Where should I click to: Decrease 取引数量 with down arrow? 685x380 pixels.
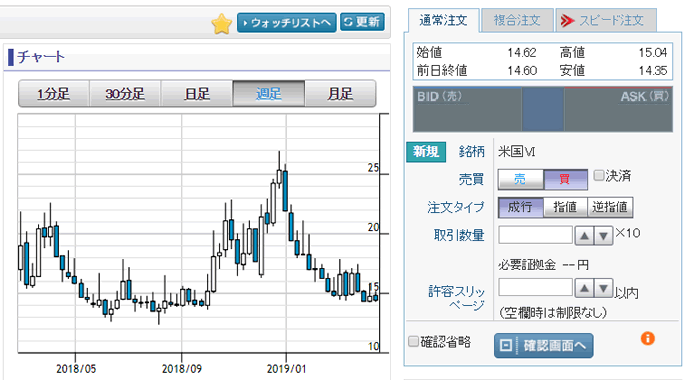[x=603, y=236]
